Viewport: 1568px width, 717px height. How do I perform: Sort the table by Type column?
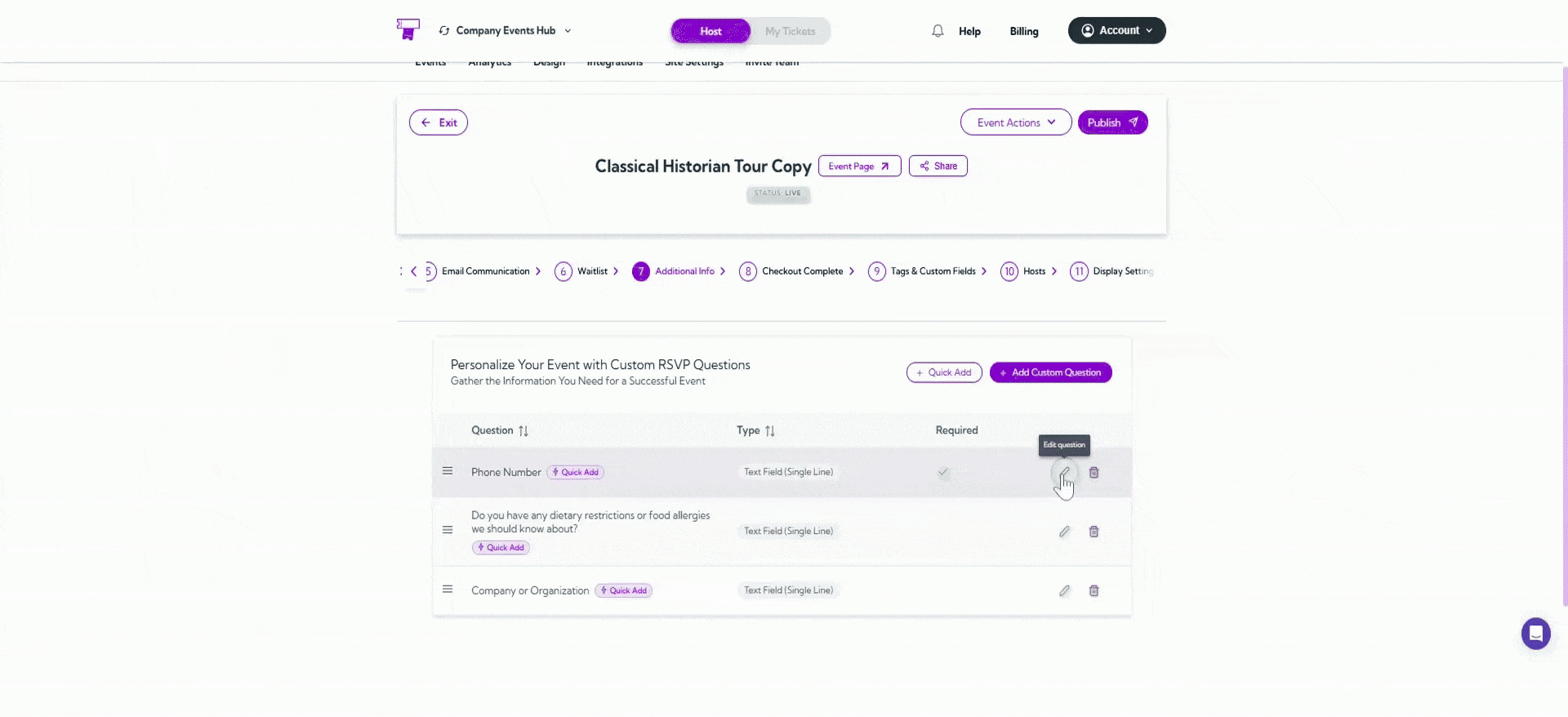coord(770,431)
